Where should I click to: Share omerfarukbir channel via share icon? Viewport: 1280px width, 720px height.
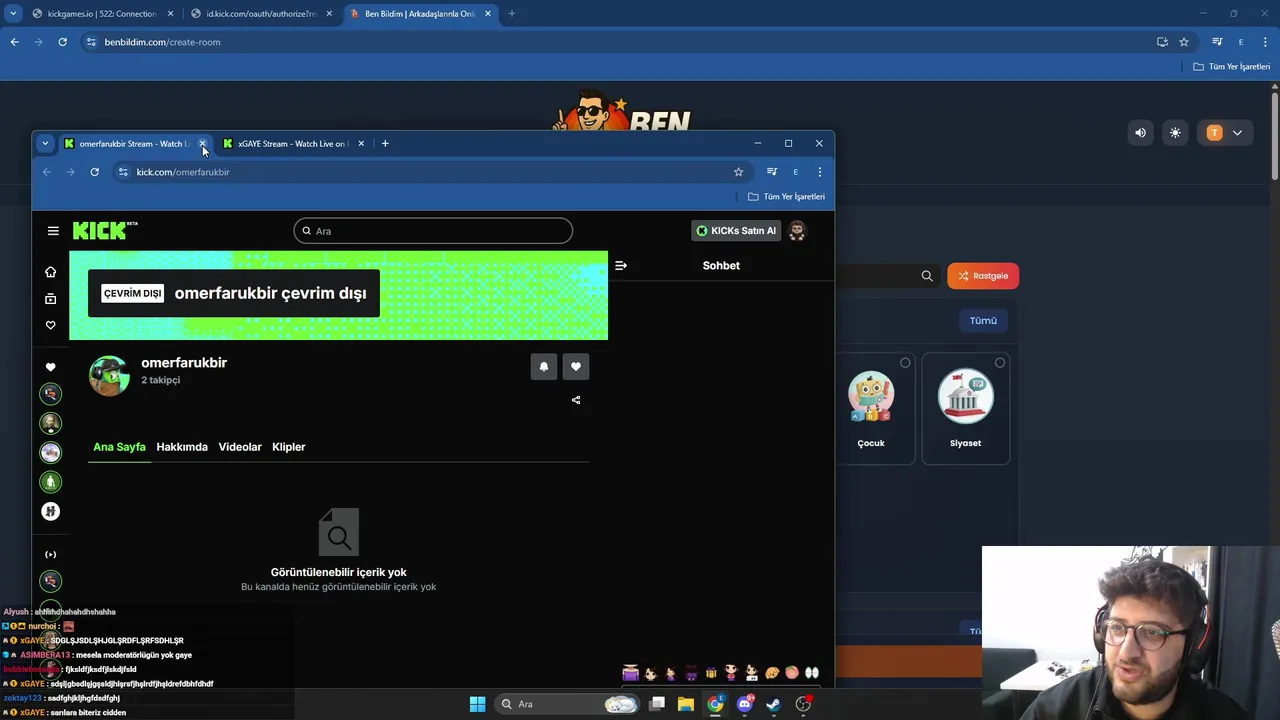576,400
